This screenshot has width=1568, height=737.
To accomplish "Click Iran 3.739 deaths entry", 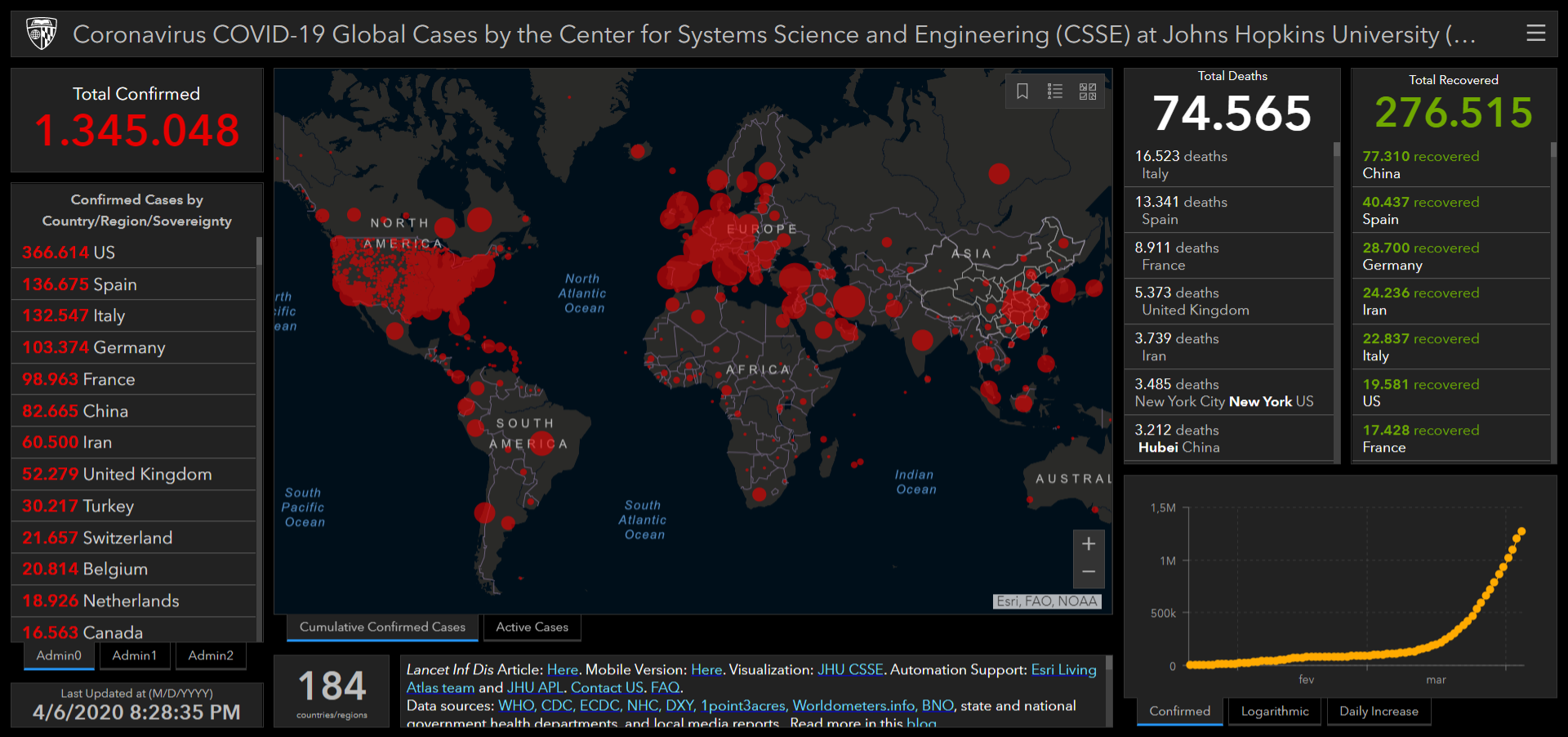I will (1229, 346).
